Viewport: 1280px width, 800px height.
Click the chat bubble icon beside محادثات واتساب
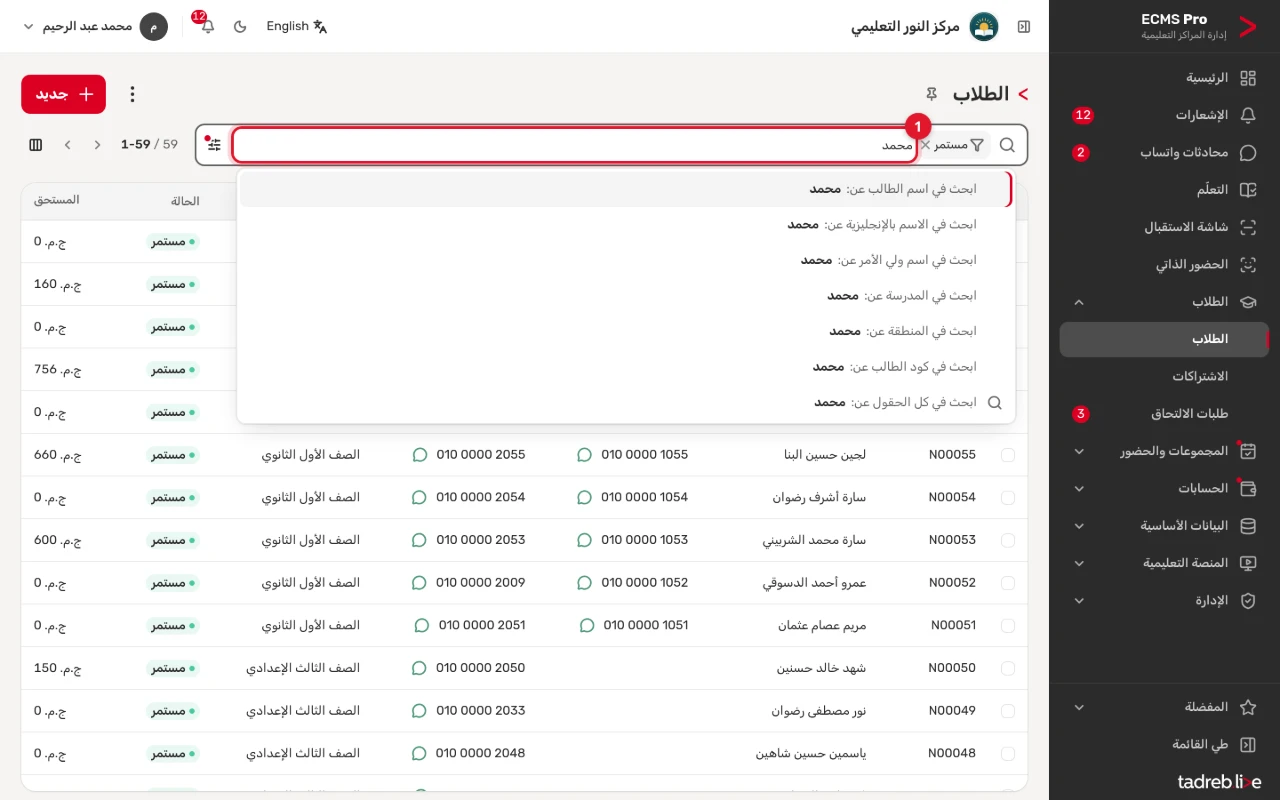tap(1248, 153)
